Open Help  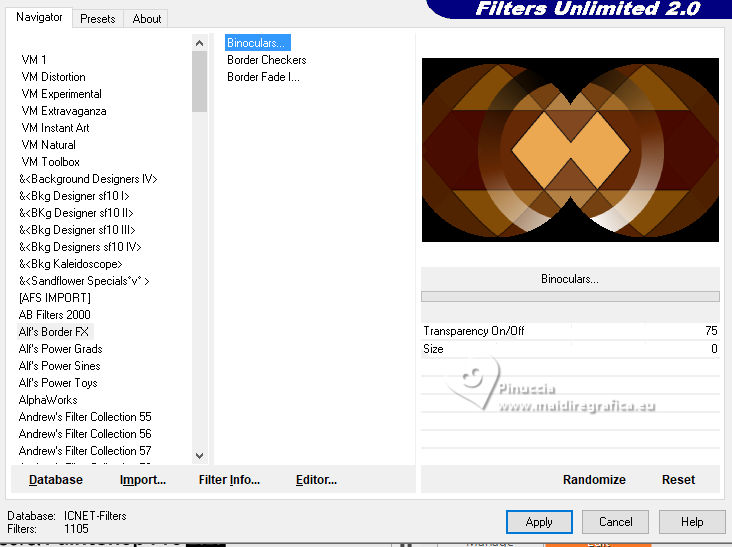691,522
